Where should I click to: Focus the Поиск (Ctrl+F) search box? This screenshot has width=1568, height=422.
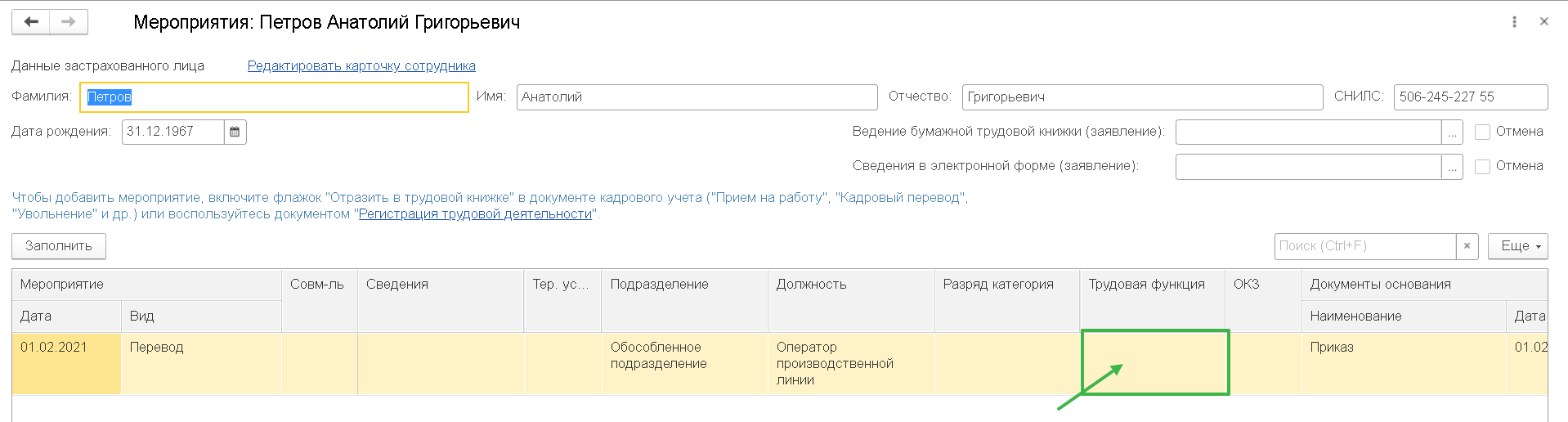click(1364, 246)
